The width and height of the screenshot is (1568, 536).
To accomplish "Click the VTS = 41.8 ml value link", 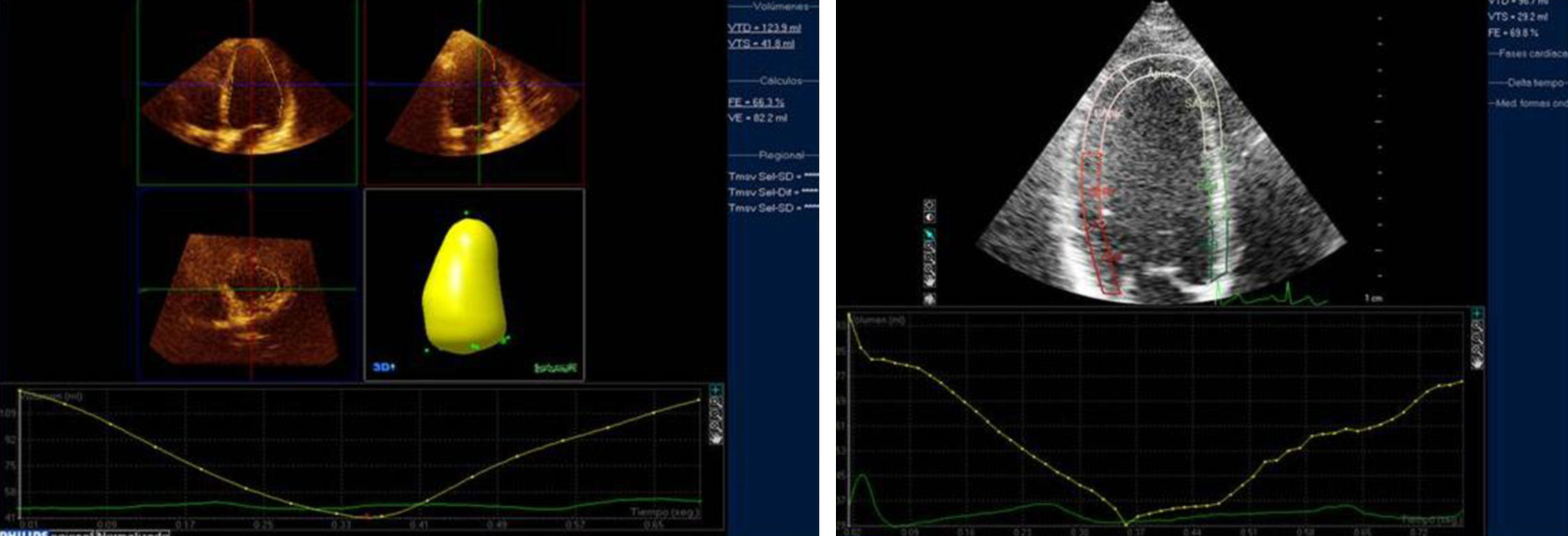I will [761, 44].
